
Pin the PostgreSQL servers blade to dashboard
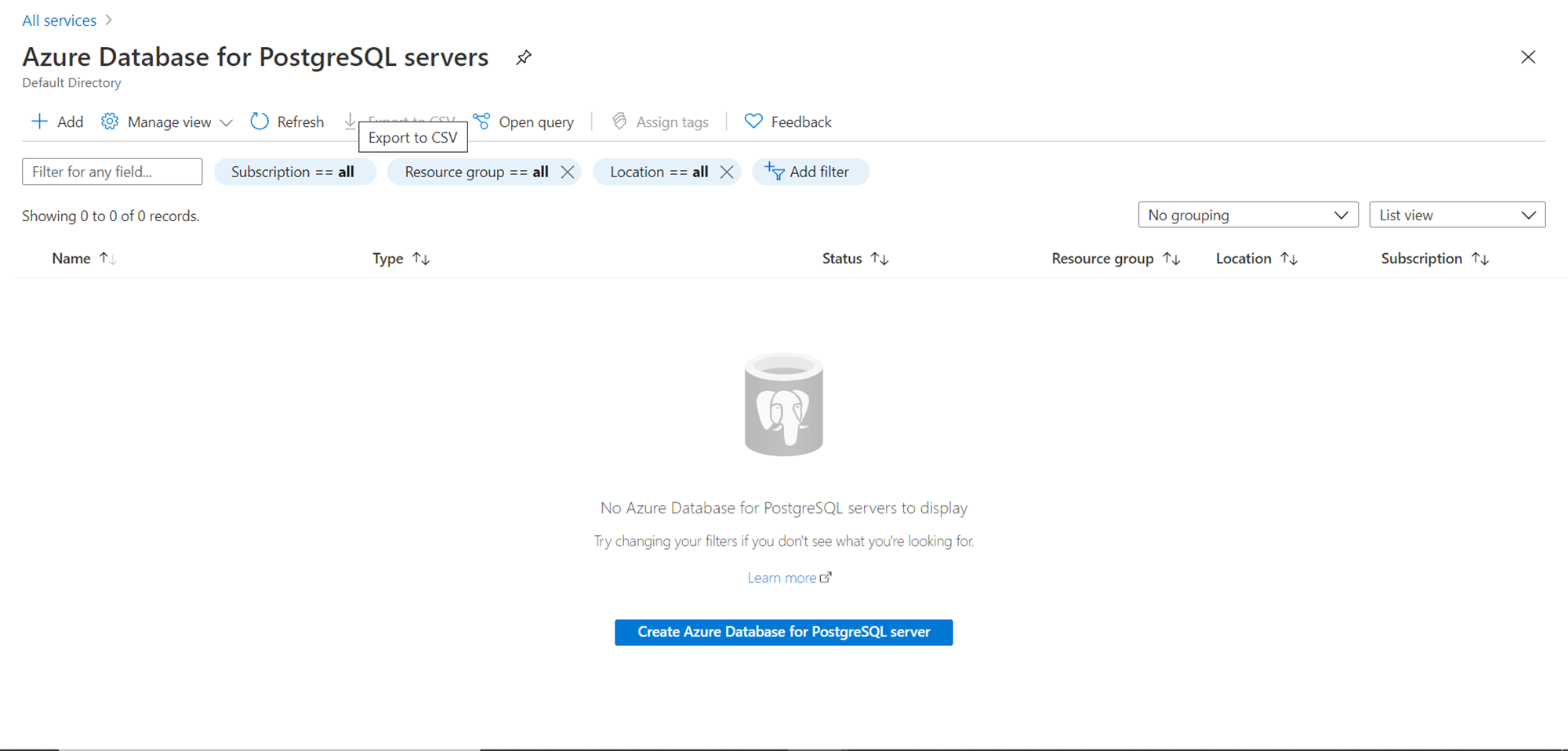pos(524,57)
